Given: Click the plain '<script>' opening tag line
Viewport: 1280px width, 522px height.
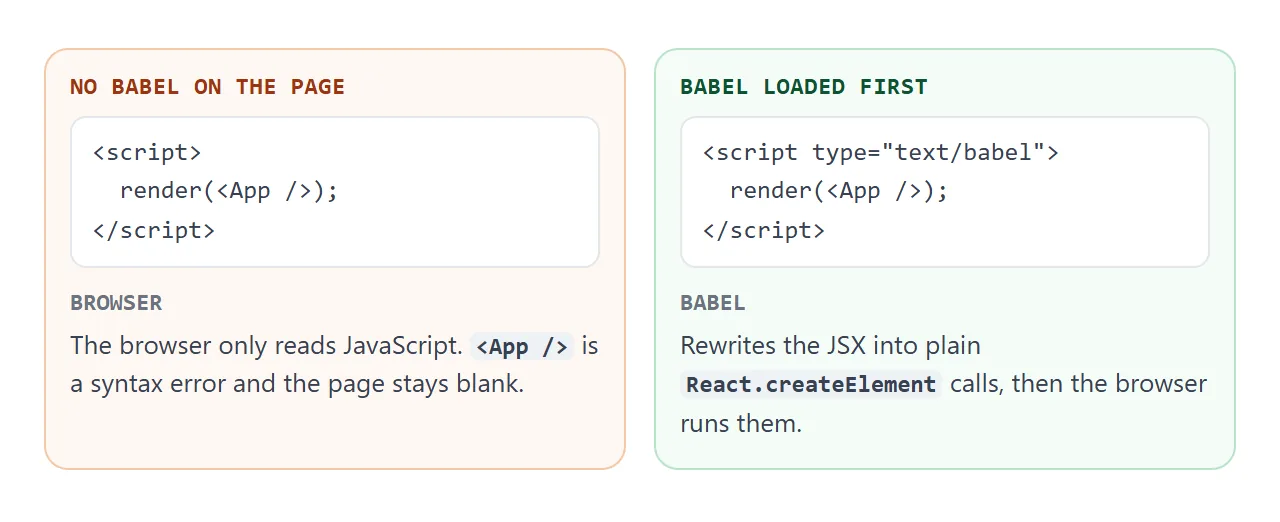Looking at the screenshot, I should pyautogui.click(x=147, y=153).
